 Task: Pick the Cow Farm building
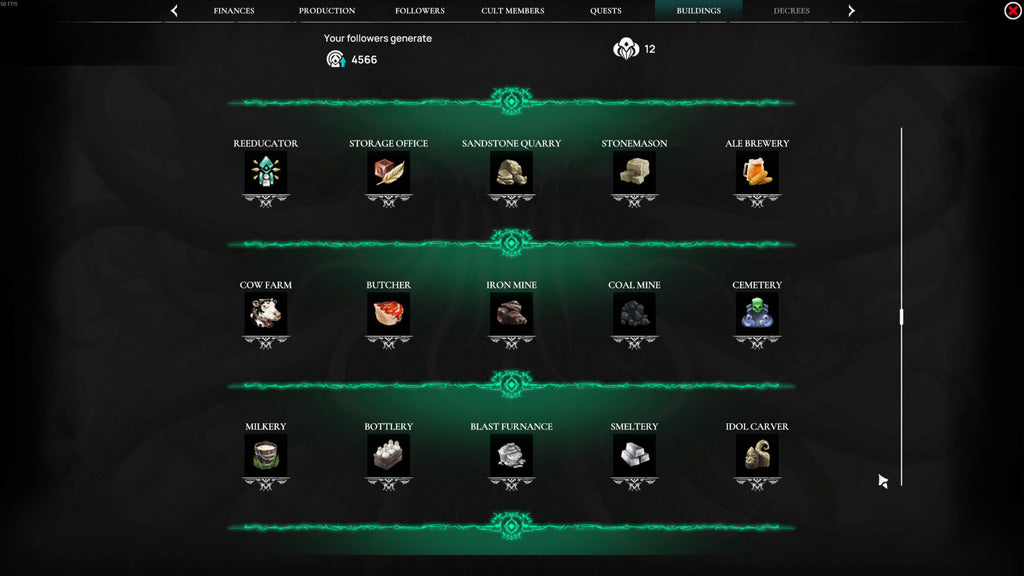[x=265, y=313]
